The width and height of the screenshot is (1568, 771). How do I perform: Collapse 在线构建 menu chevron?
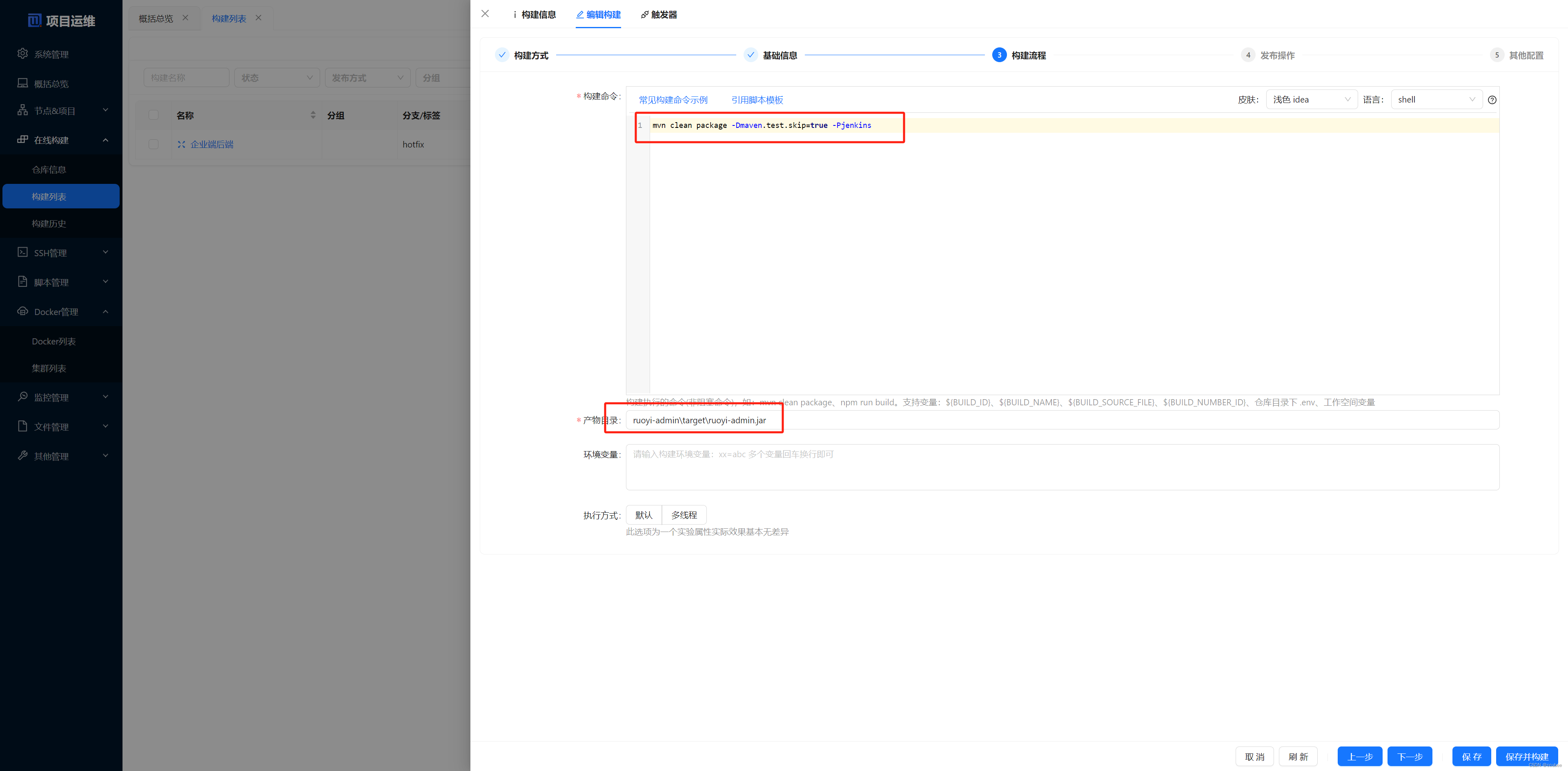click(105, 139)
